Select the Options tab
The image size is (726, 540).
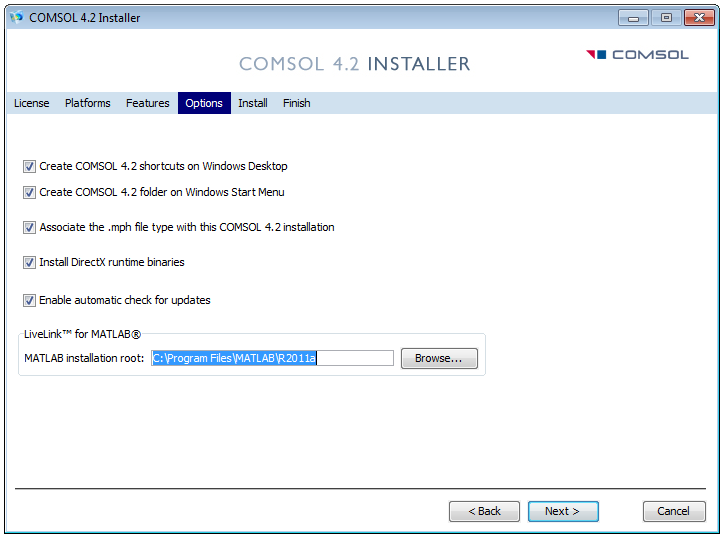[x=204, y=103]
